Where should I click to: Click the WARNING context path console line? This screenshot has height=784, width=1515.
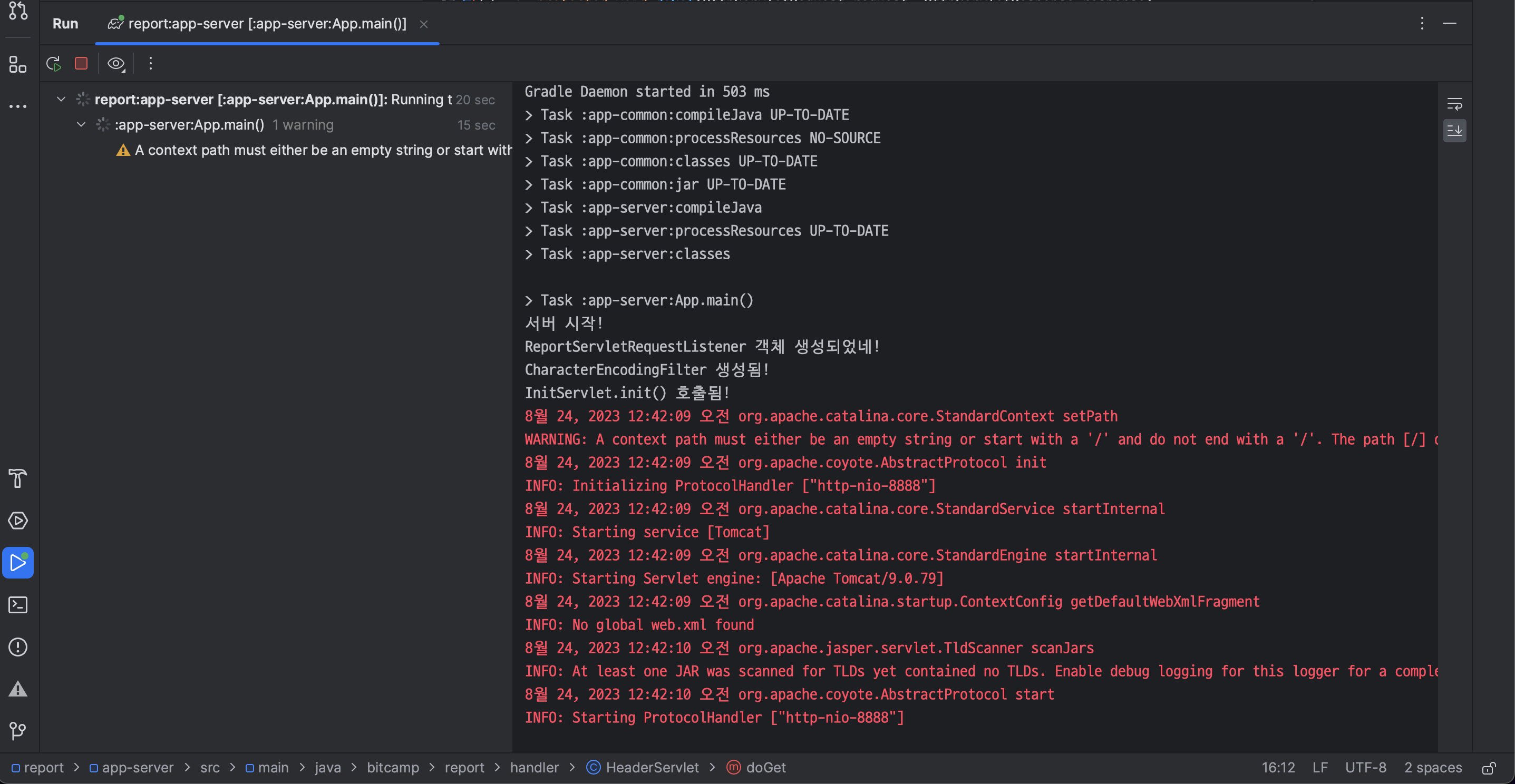click(x=981, y=439)
